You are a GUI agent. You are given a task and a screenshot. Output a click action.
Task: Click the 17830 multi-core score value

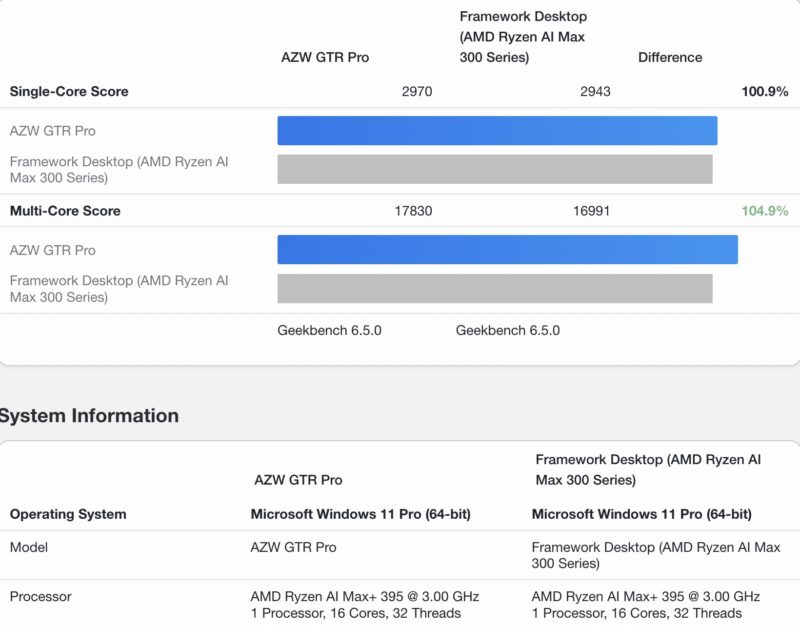pos(412,211)
